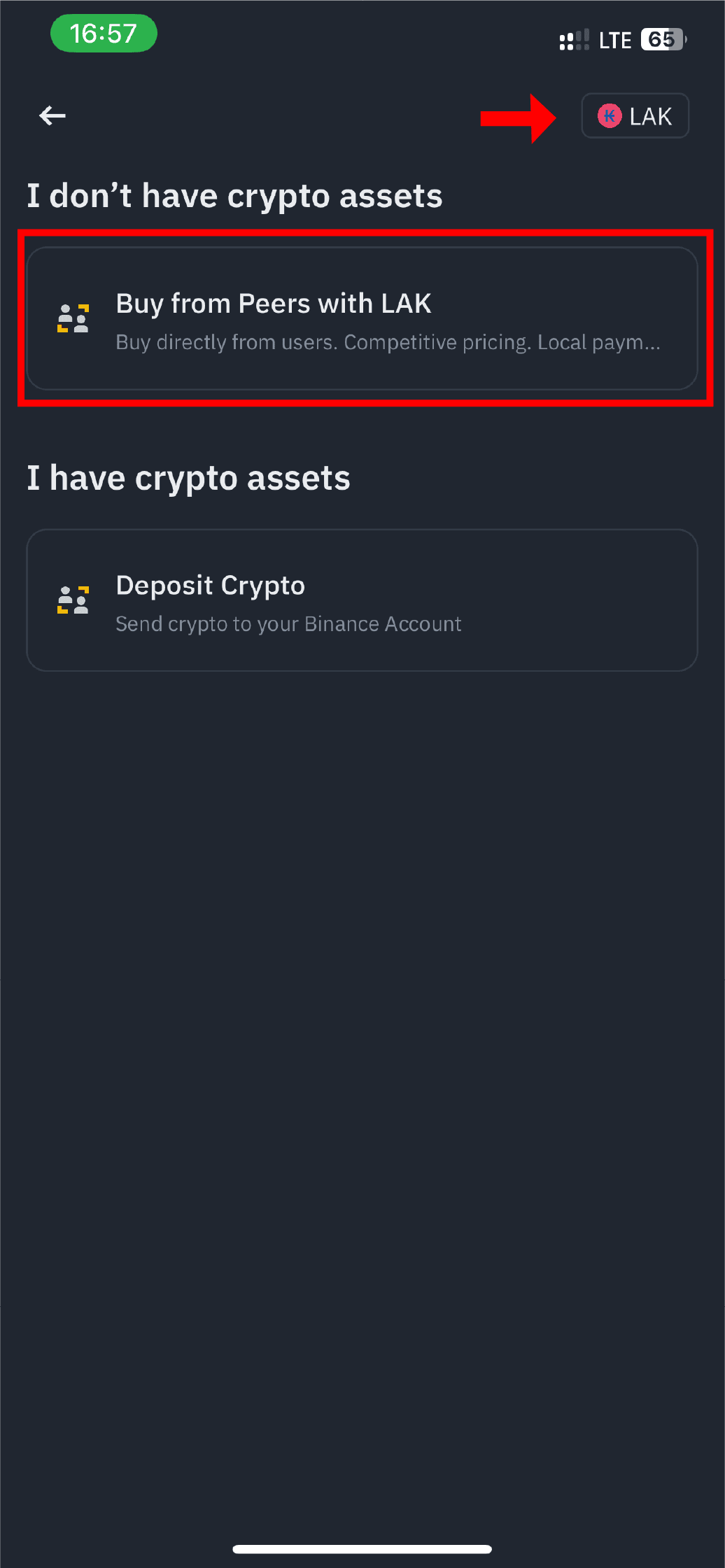Select Buy from Peers with LAK title
Image resolution: width=725 pixels, height=1568 pixels.
click(x=273, y=304)
